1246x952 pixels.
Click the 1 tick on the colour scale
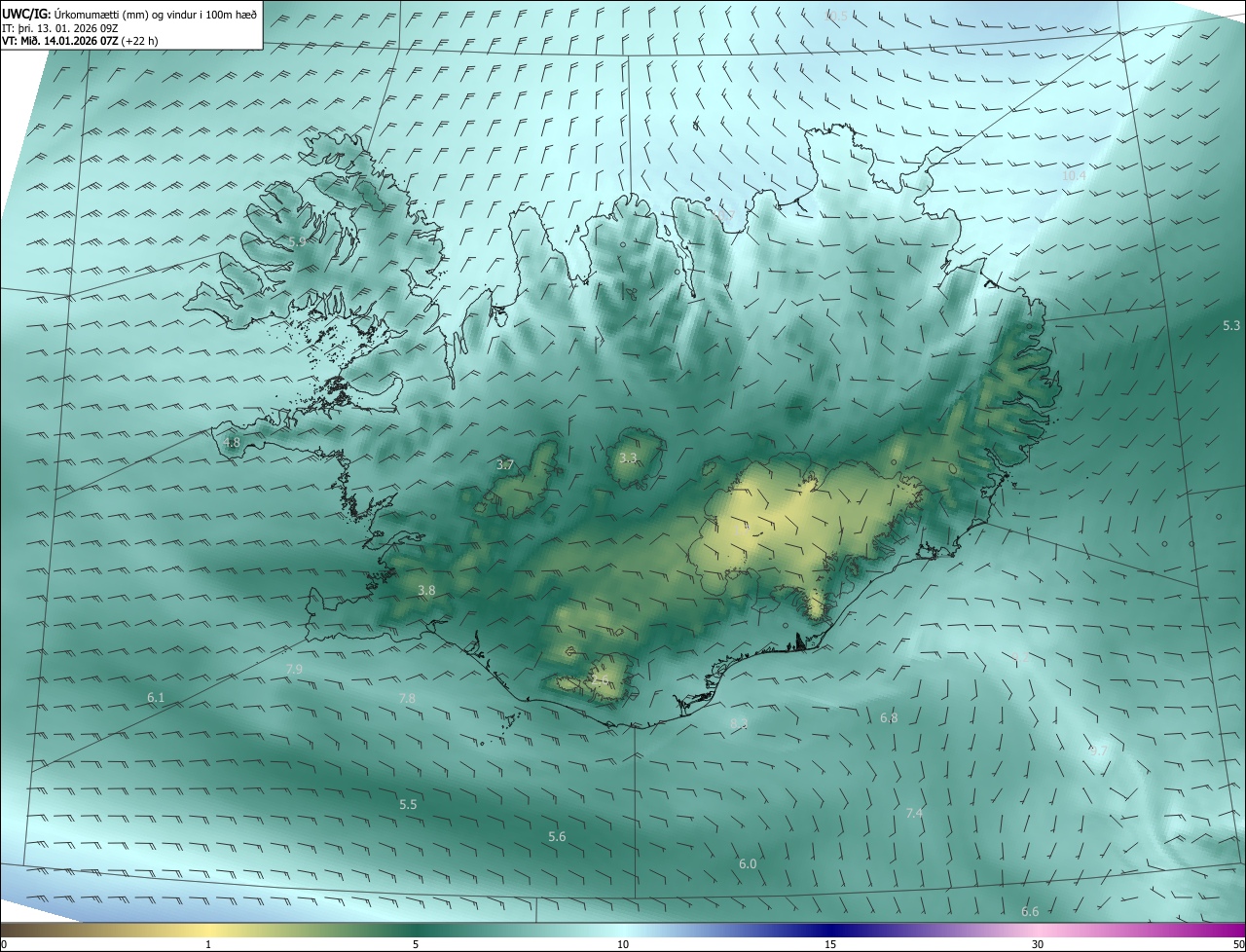208,944
